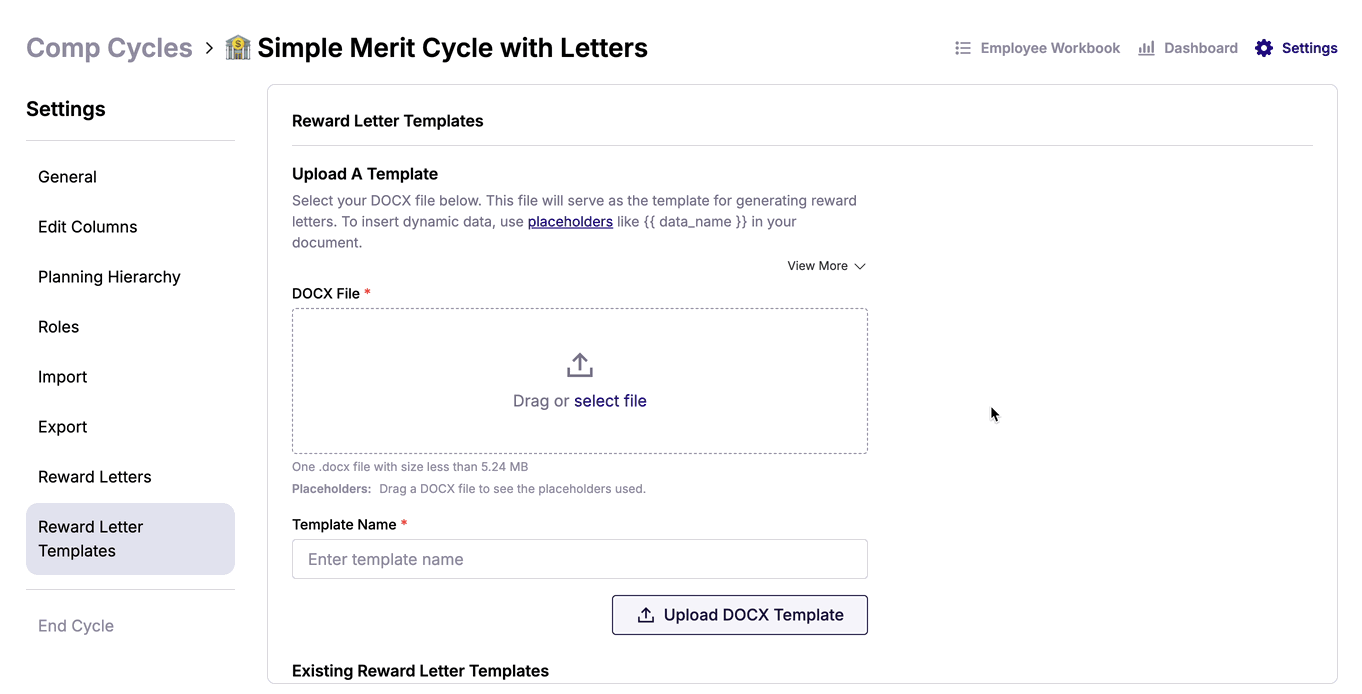Go to Edit Columns settings

[x=88, y=227]
